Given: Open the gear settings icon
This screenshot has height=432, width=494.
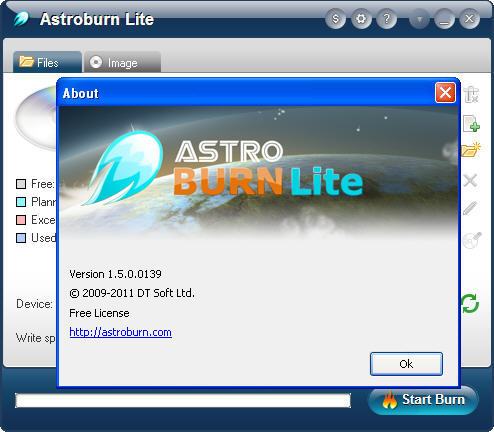Looking at the screenshot, I should pyautogui.click(x=361, y=19).
